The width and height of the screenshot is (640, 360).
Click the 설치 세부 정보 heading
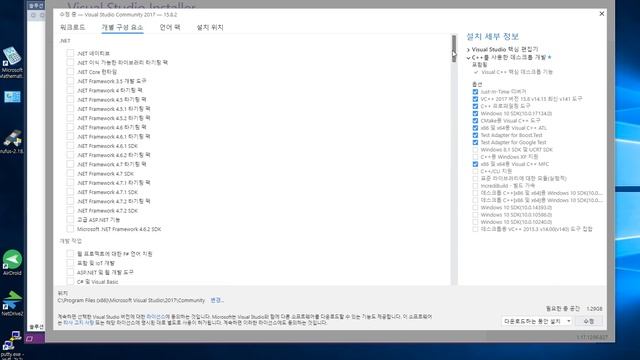pyautogui.click(x=492, y=36)
